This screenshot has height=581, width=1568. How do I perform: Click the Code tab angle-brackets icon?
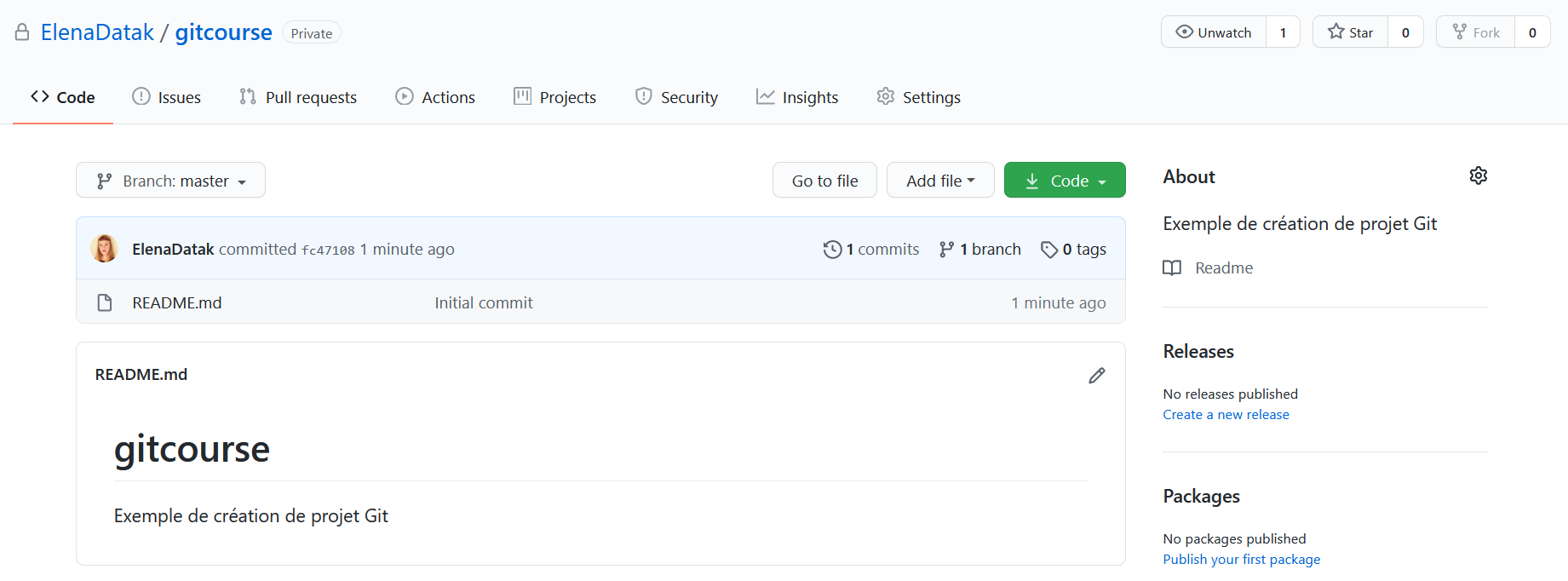pos(40,96)
